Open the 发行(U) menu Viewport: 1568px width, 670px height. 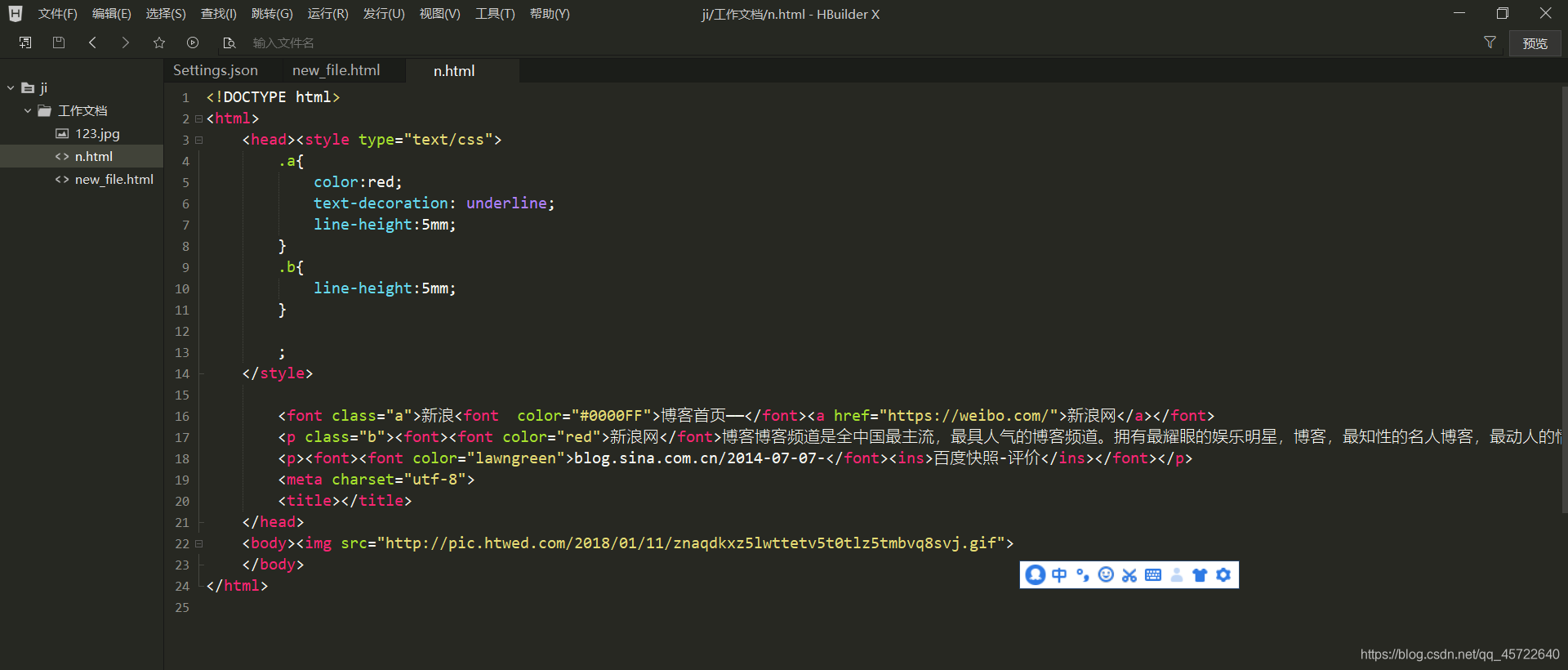pos(384,14)
